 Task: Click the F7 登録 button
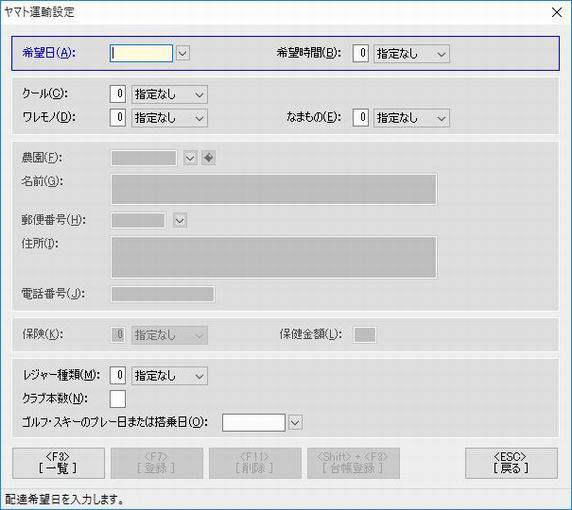click(x=157, y=463)
